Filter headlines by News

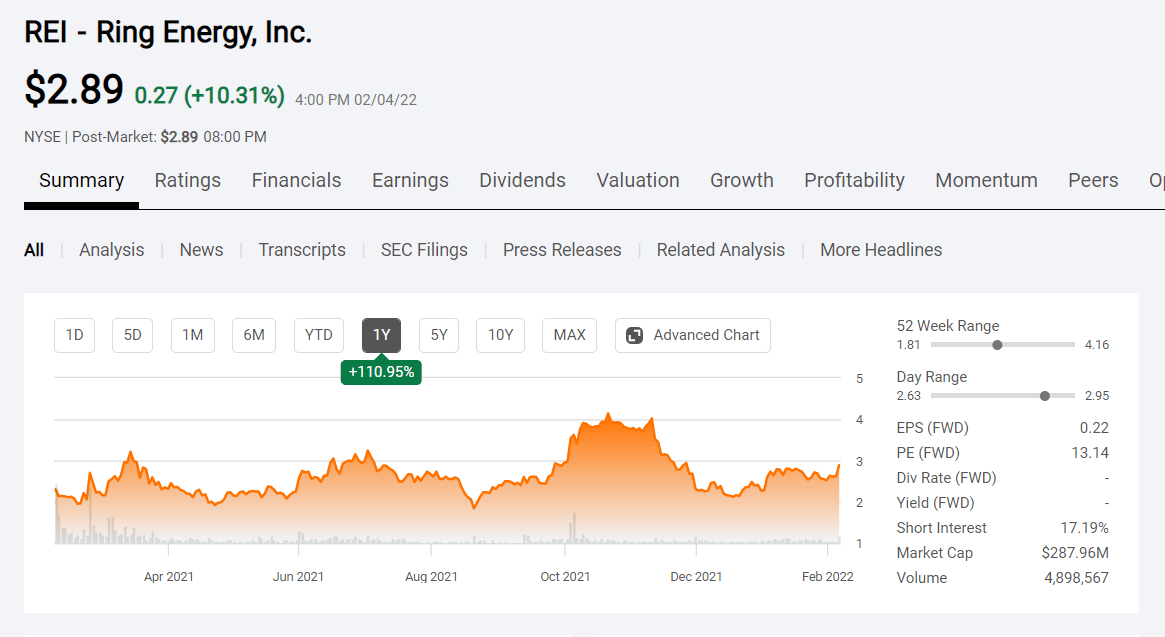(x=201, y=250)
